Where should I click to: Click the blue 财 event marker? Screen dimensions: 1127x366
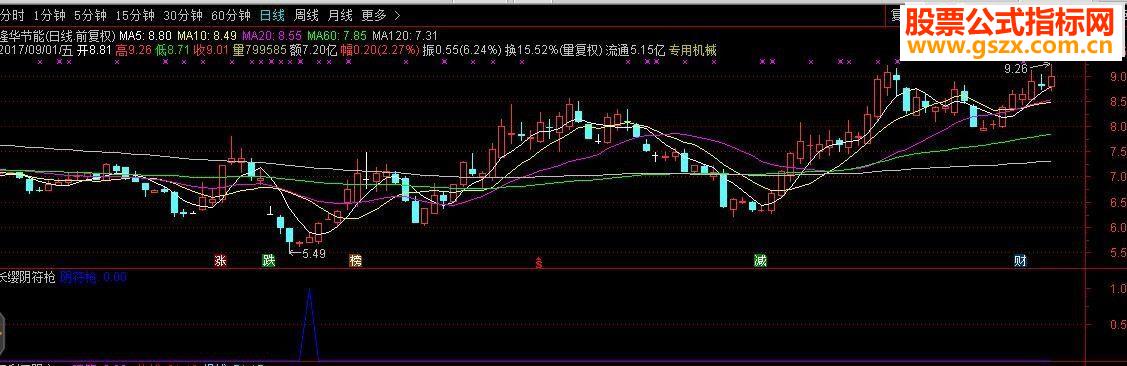1019,261
